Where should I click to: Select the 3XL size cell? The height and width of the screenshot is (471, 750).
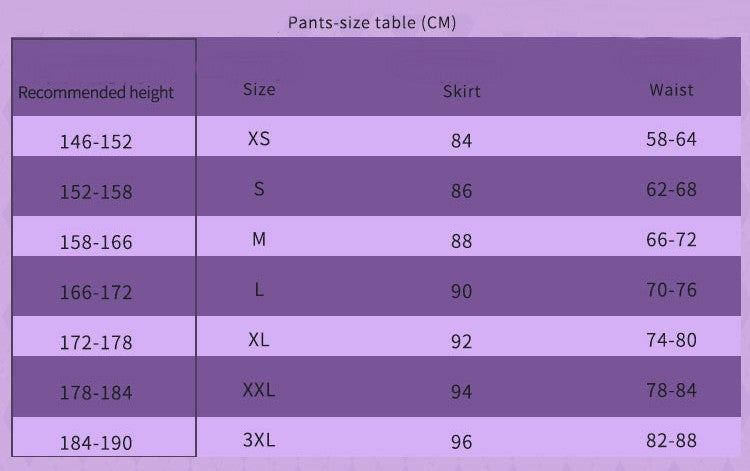[x=258, y=440]
